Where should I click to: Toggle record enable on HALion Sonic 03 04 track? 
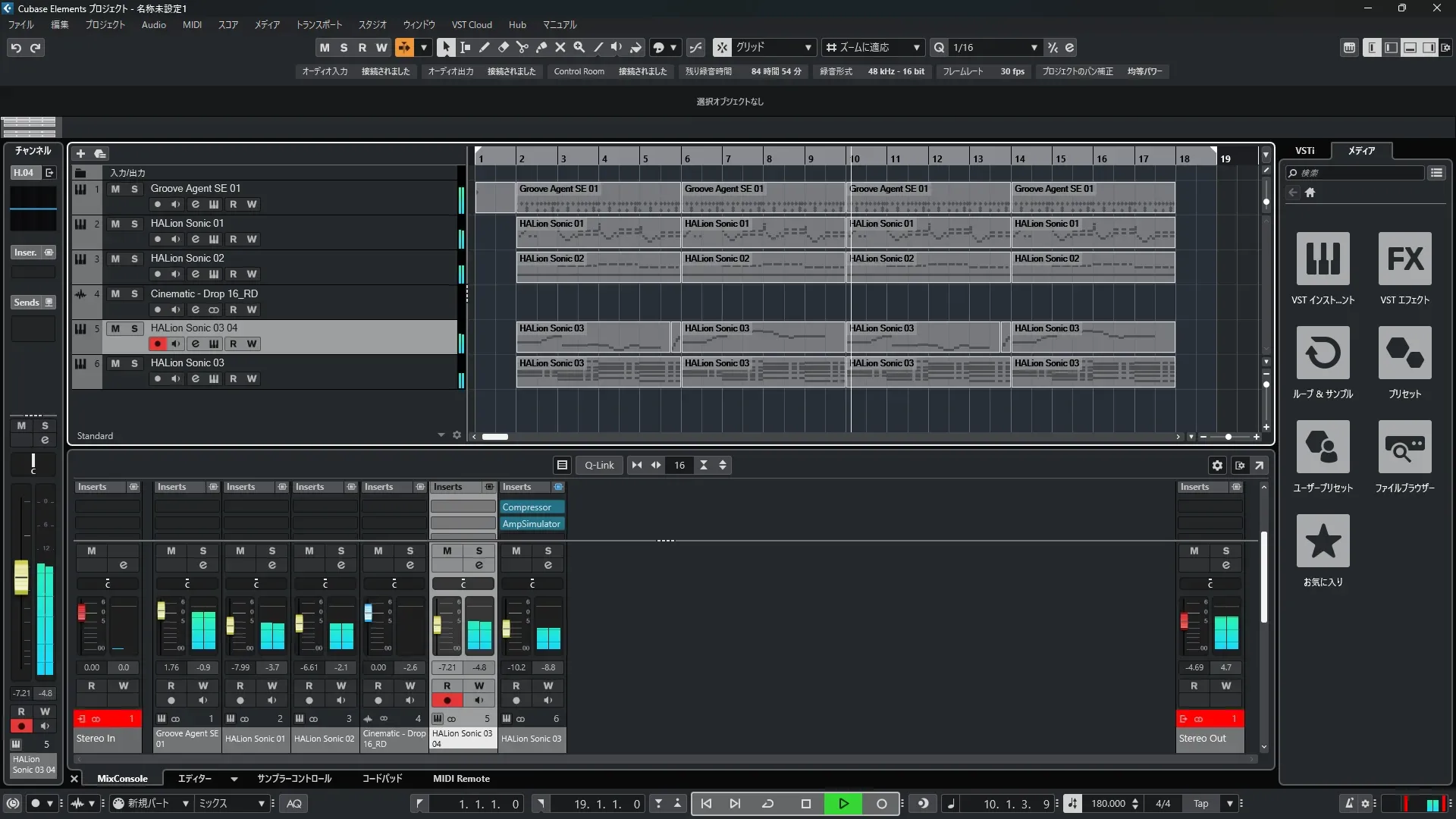(x=157, y=344)
